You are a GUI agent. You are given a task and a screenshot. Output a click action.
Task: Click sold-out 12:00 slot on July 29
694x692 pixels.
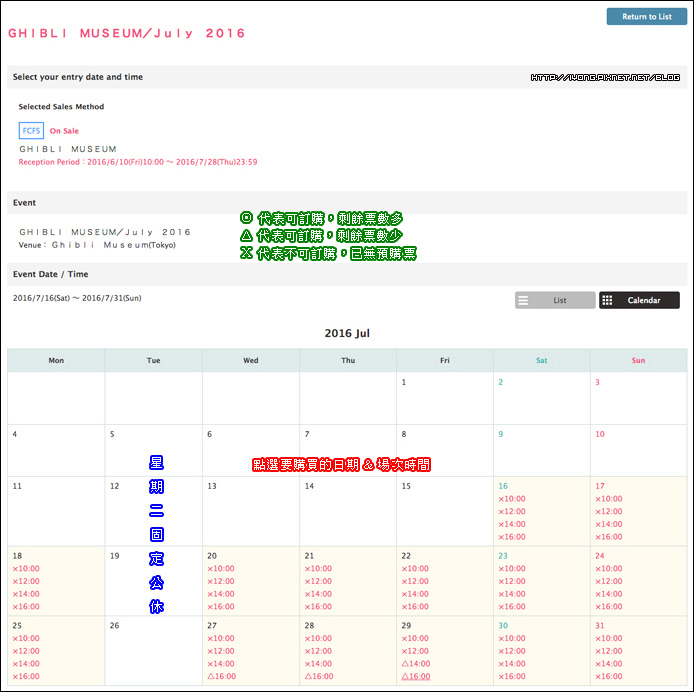point(415,651)
